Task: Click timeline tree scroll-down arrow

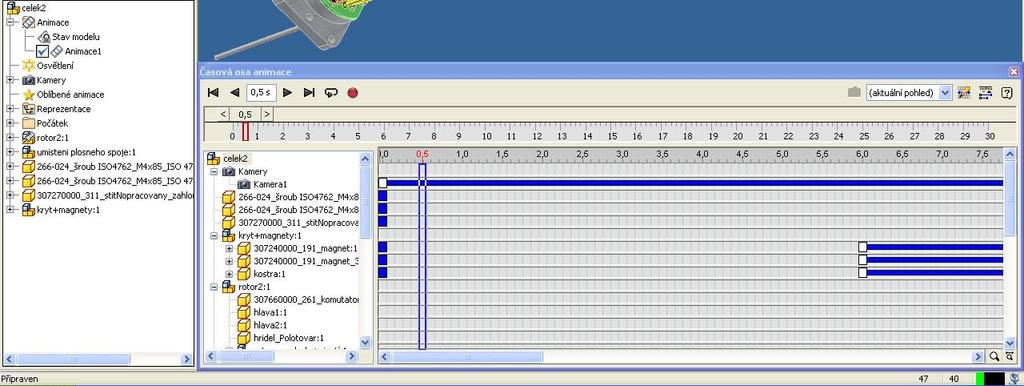Action: [x=365, y=342]
